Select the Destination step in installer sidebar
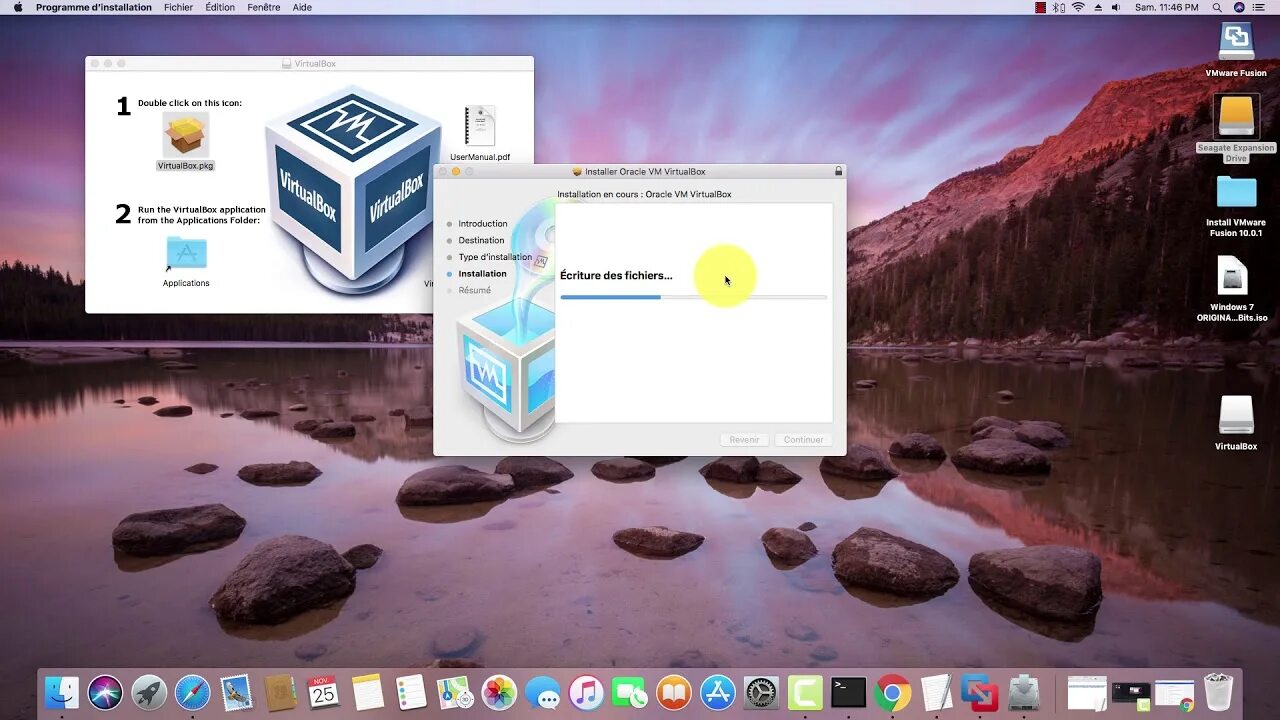Image resolution: width=1280 pixels, height=720 pixels. pyautogui.click(x=481, y=240)
